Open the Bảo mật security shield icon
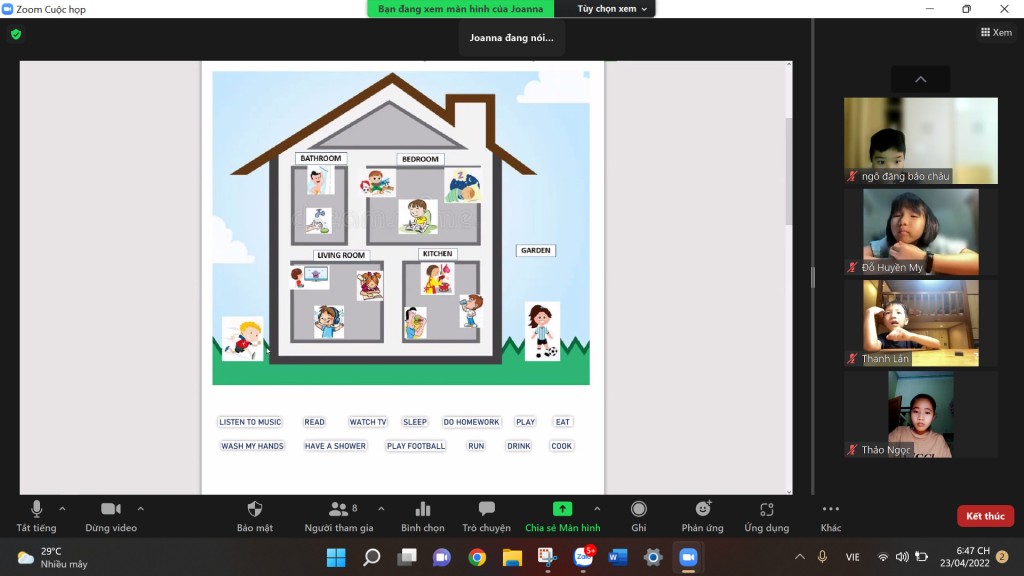This screenshot has height=576, width=1024. tap(254, 509)
